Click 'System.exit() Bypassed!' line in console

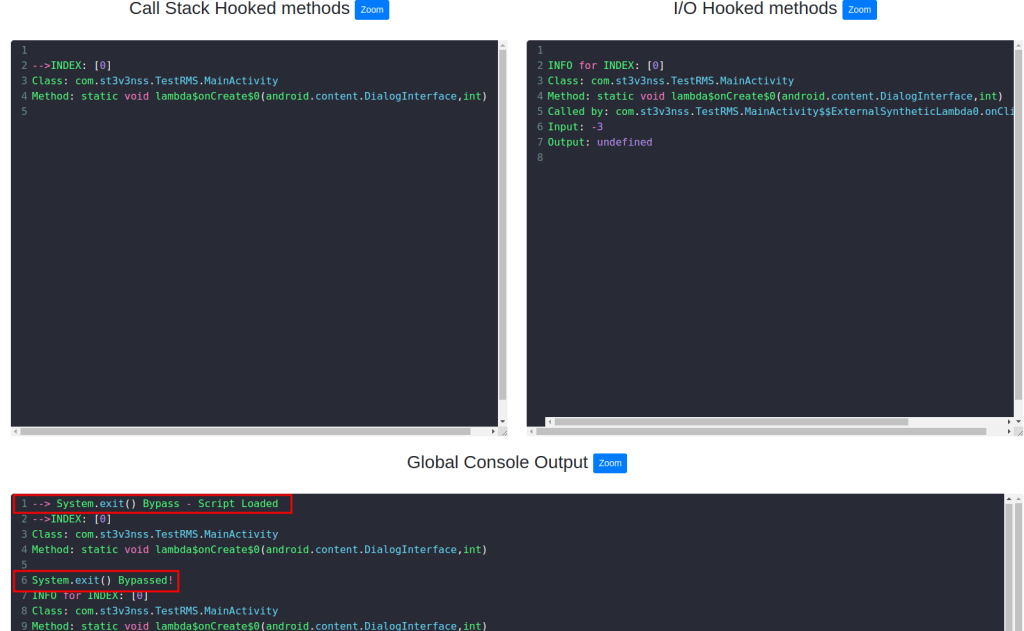click(x=102, y=580)
